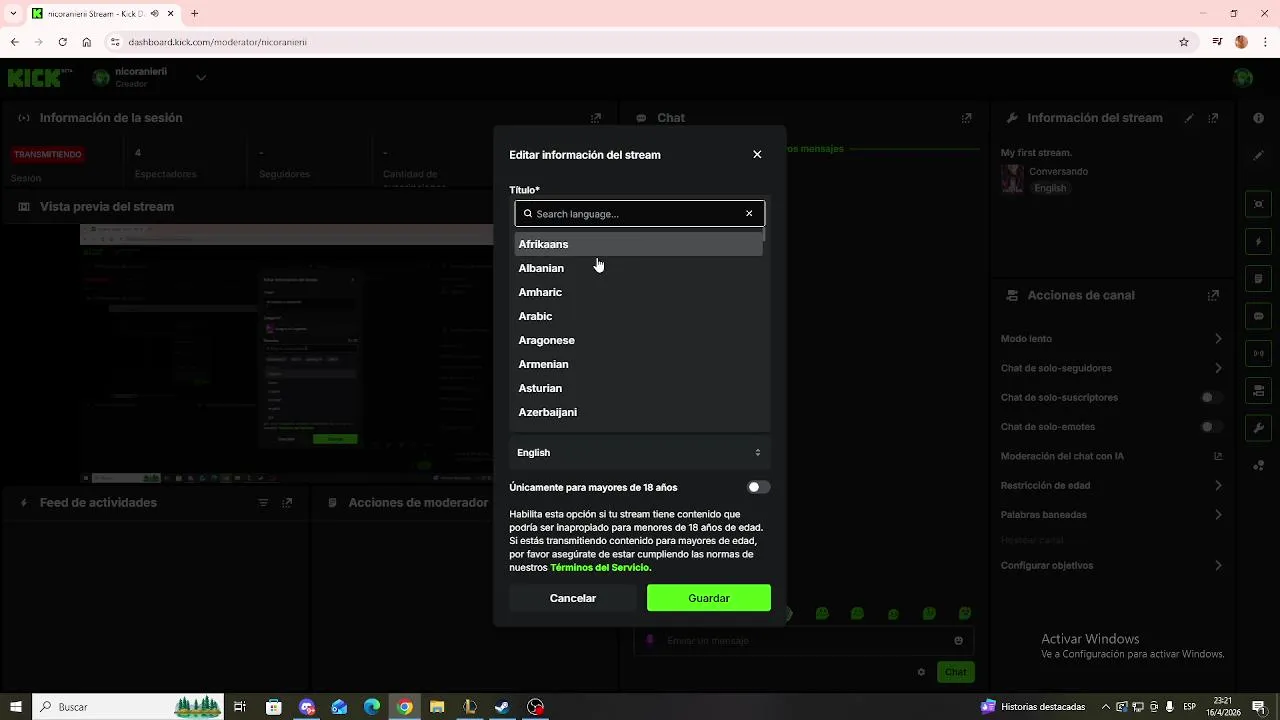The height and width of the screenshot is (720, 1280).
Task: Select Asturian language option
Action: coord(639,388)
